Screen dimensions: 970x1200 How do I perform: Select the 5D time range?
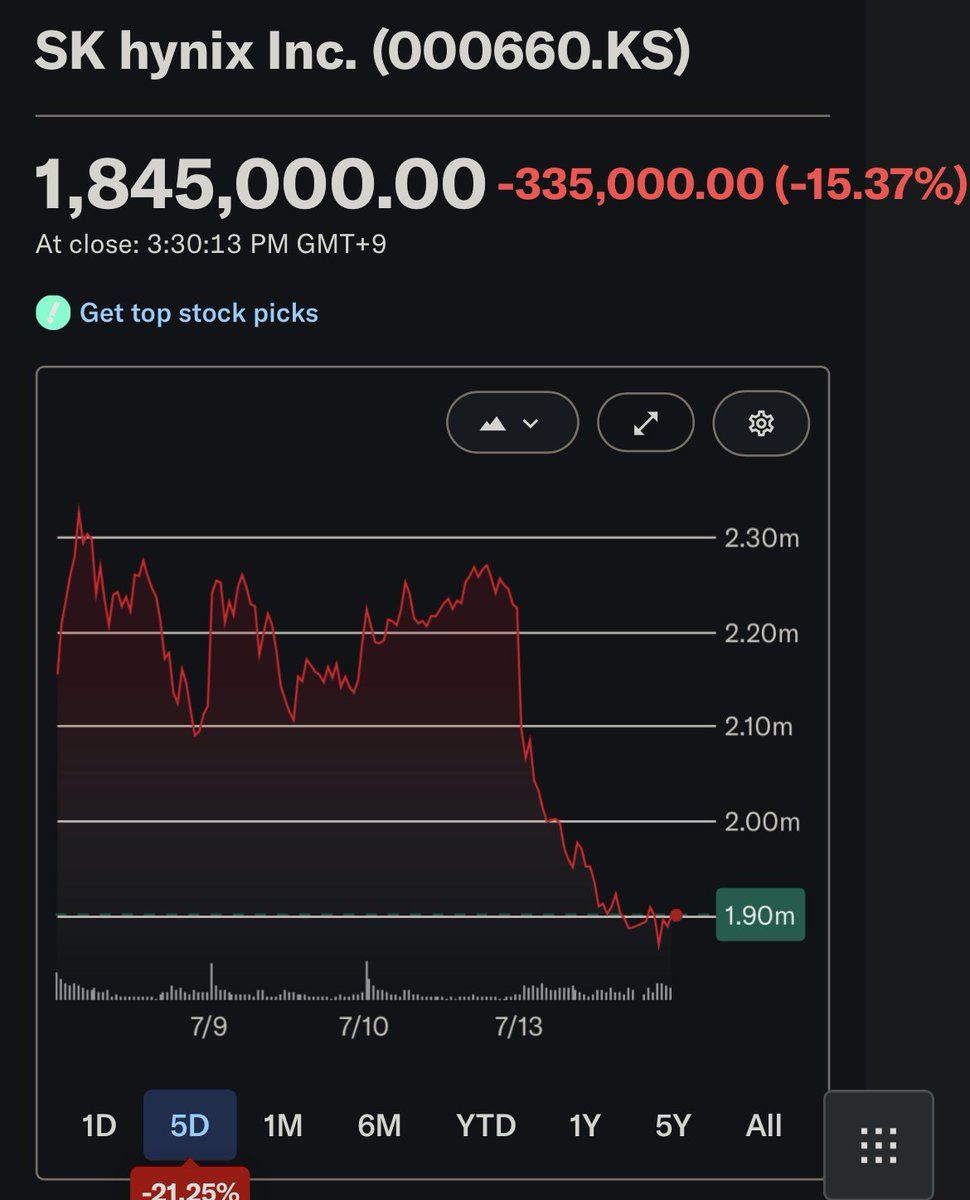(x=190, y=1126)
